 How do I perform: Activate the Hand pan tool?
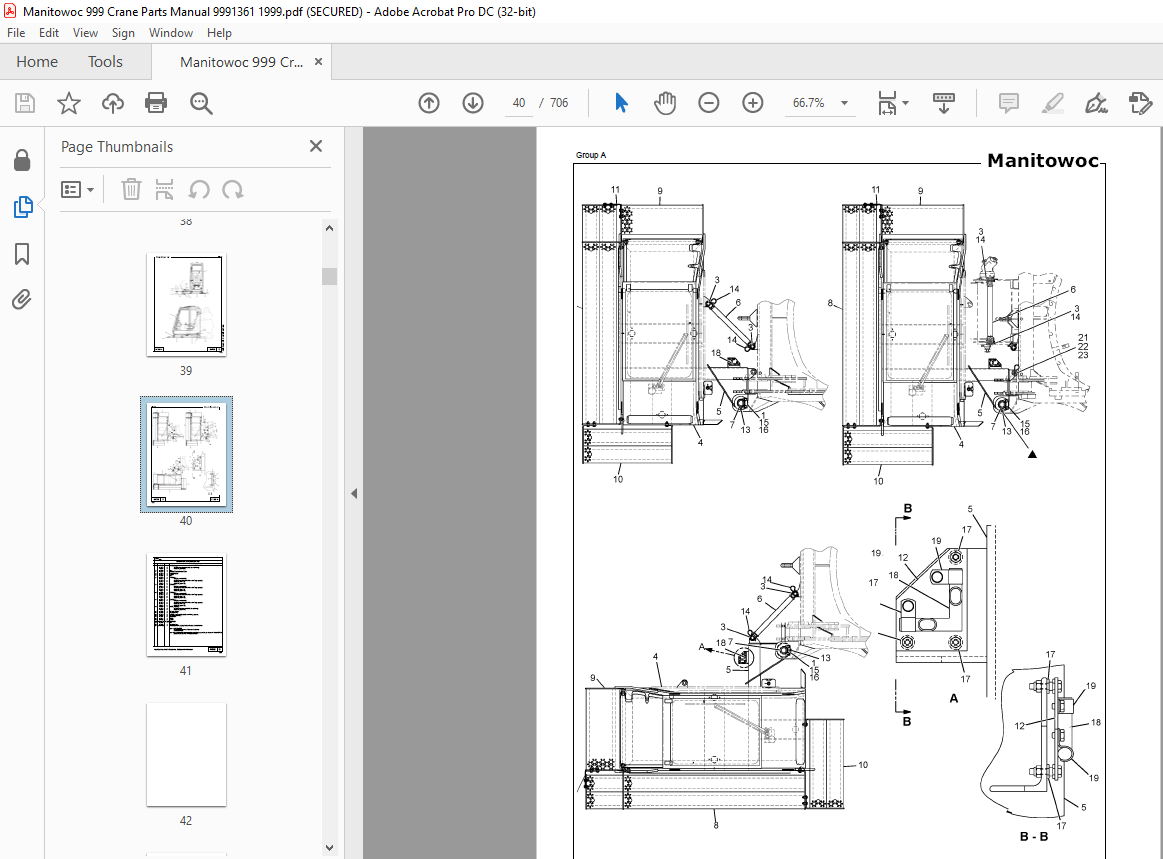pos(665,103)
